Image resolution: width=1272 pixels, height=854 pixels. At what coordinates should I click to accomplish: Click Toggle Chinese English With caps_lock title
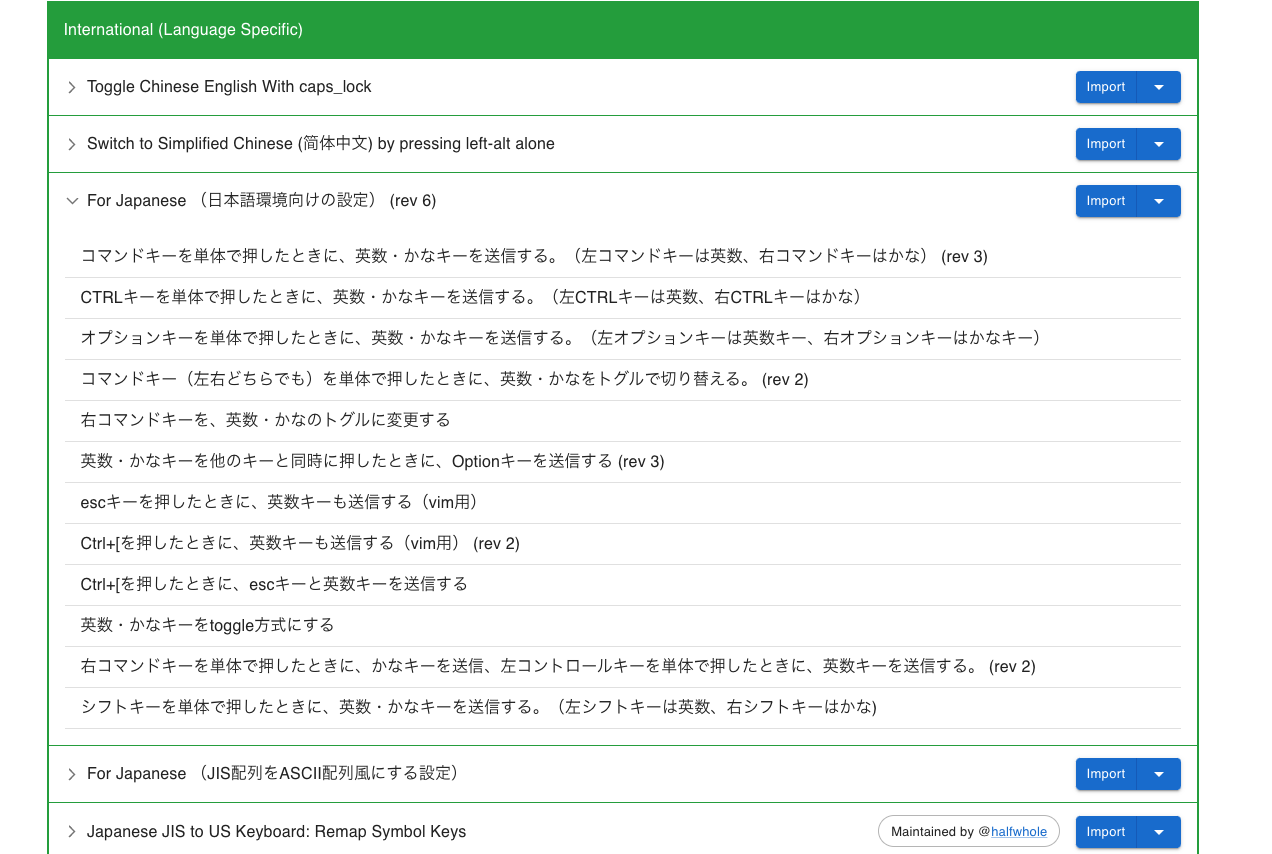[x=229, y=87]
